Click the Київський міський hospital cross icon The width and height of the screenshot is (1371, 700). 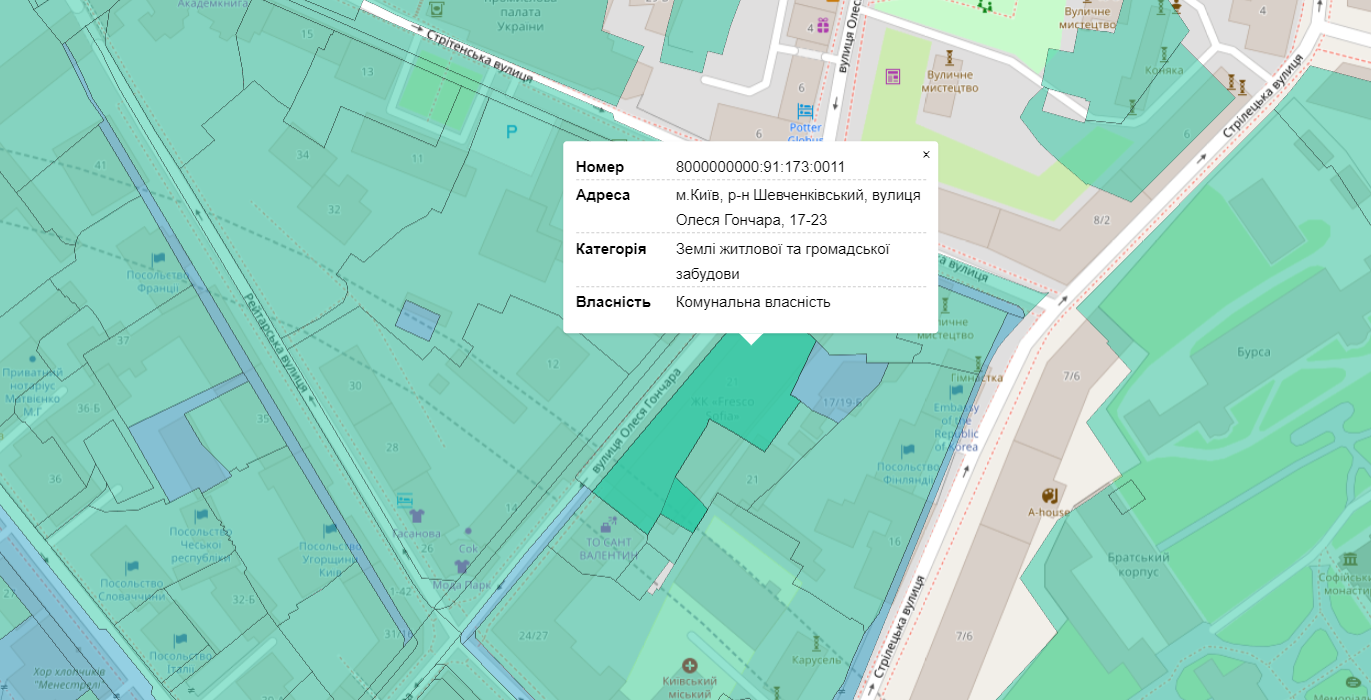tap(689, 665)
